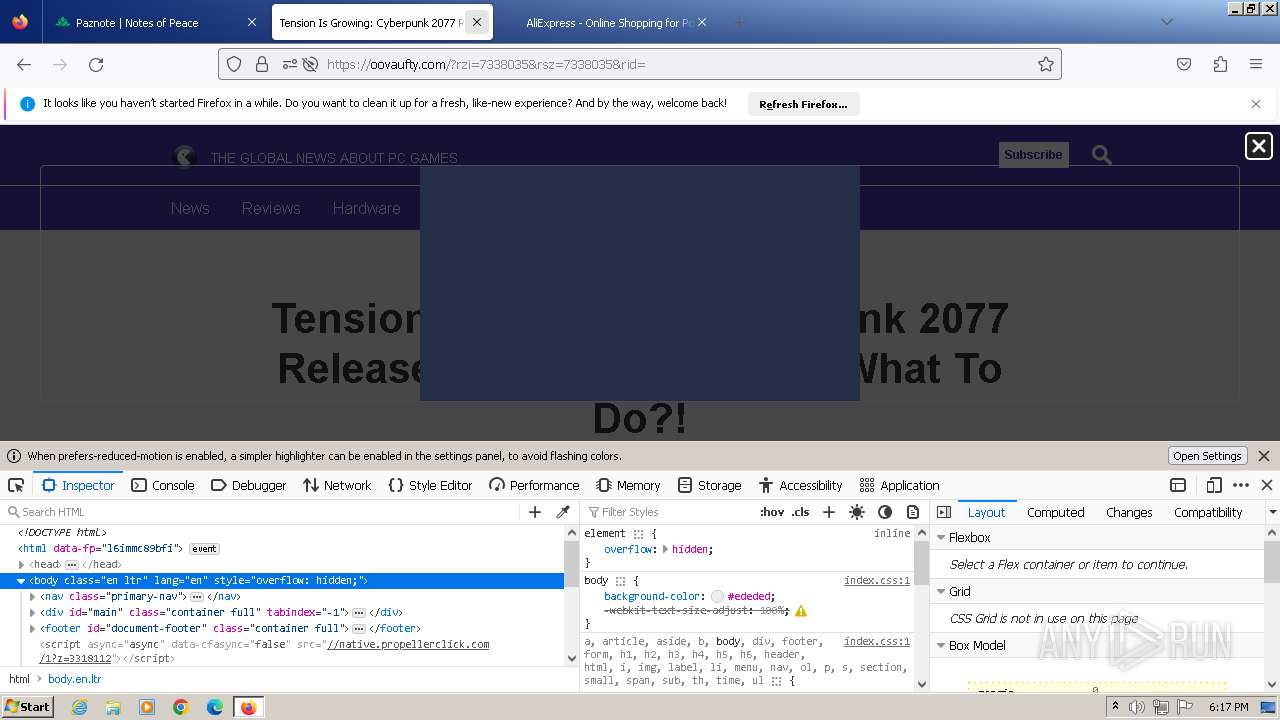Toggle the three-pane inspector sidebar icon

944,512
